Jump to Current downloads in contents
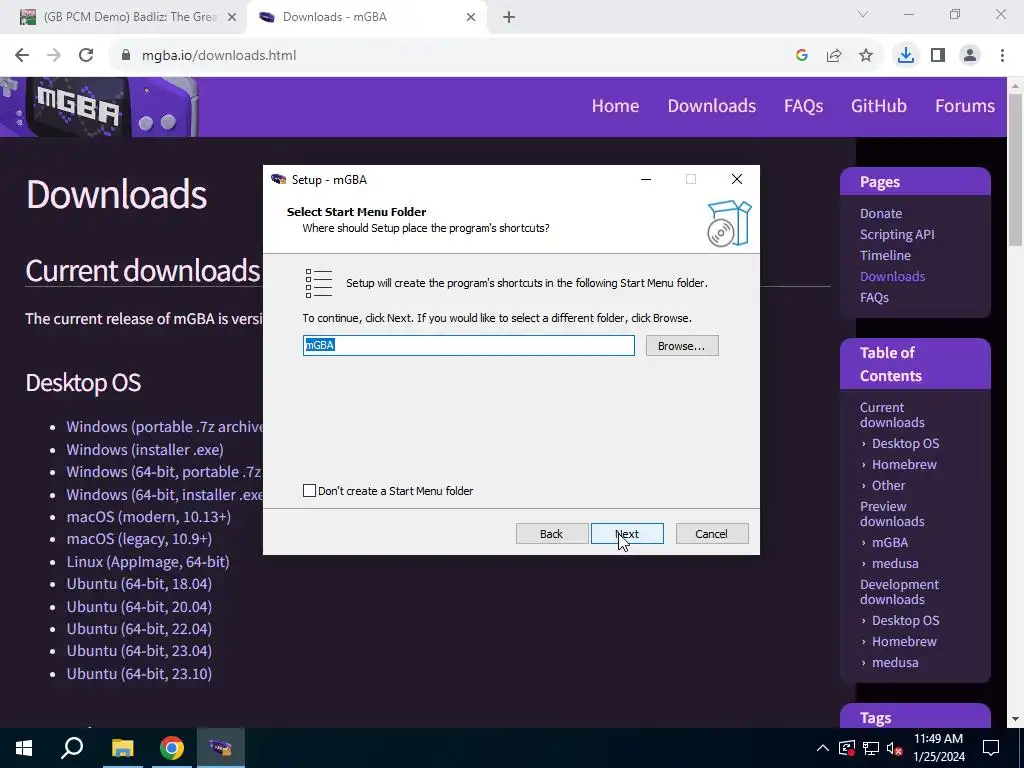This screenshot has width=1024, height=768. [x=891, y=415]
